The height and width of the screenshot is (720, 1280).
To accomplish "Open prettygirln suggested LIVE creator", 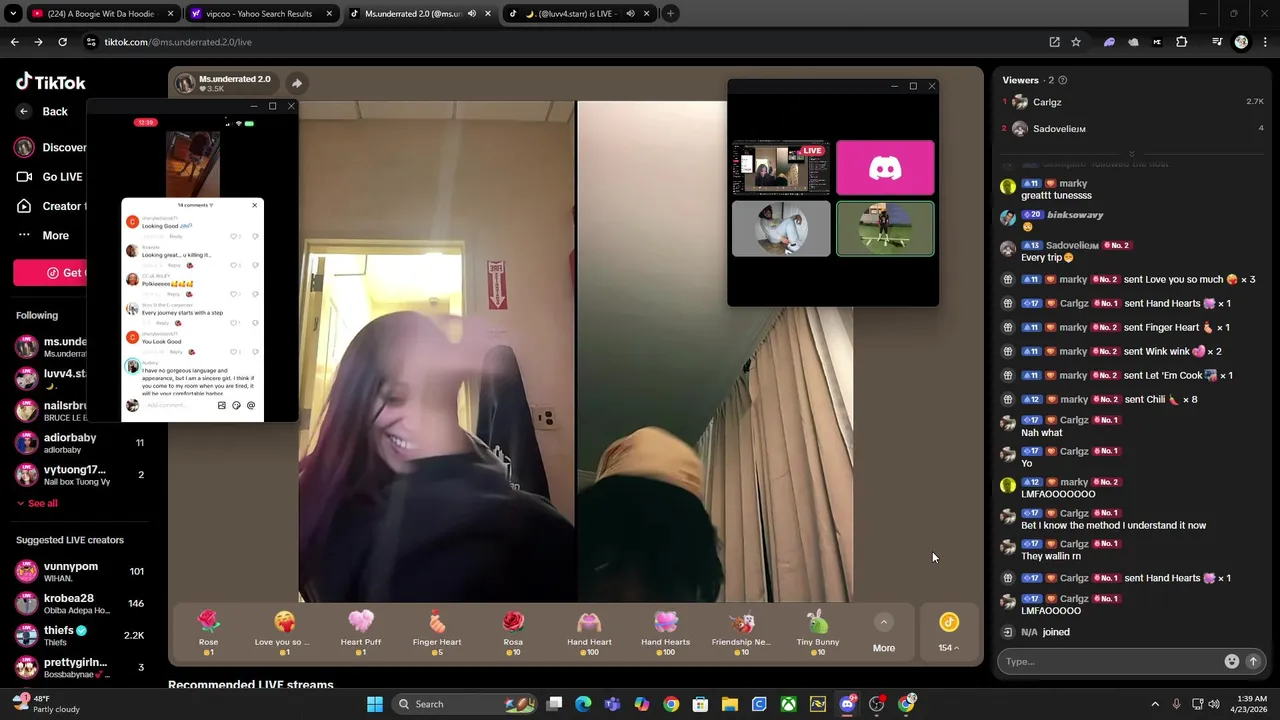I will tap(80, 667).
